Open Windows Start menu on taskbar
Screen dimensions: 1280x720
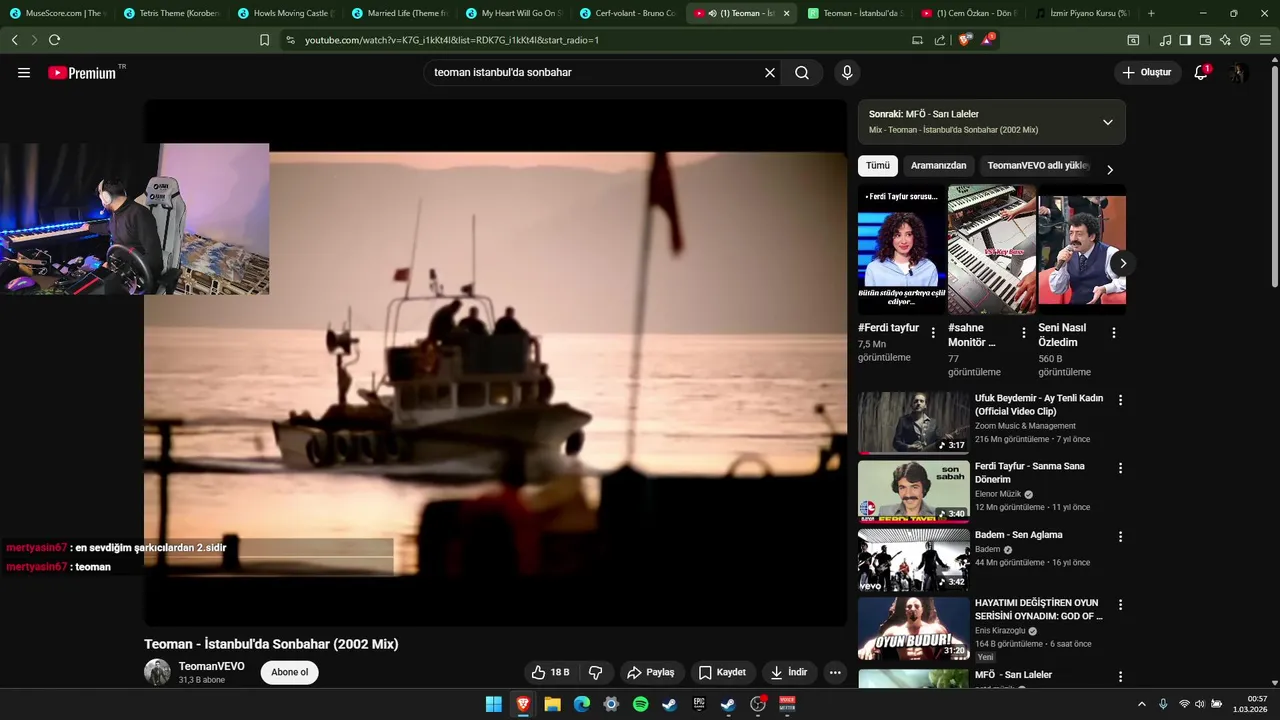pos(493,704)
